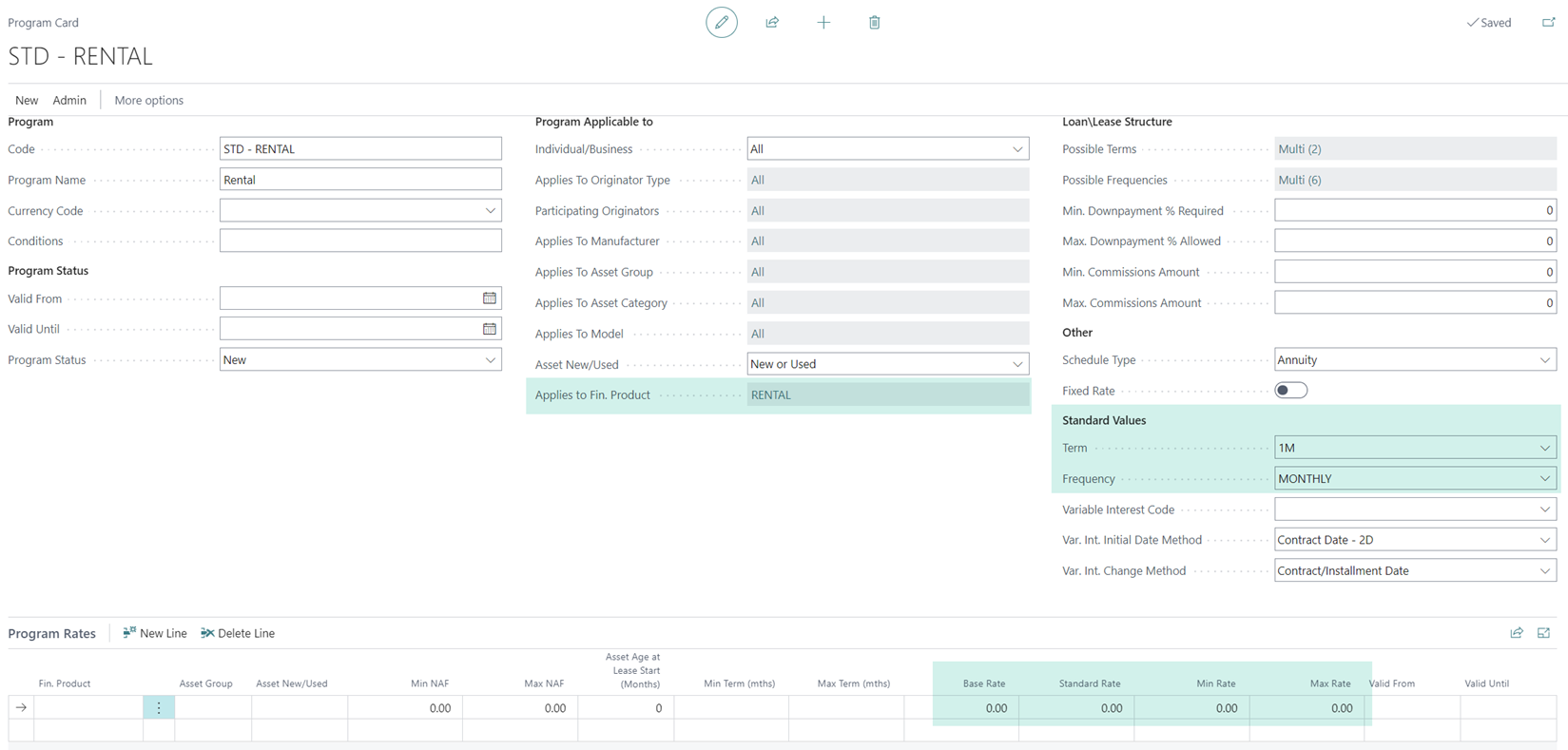
Task: Click the row selection arrow indicator
Action: (x=21, y=708)
